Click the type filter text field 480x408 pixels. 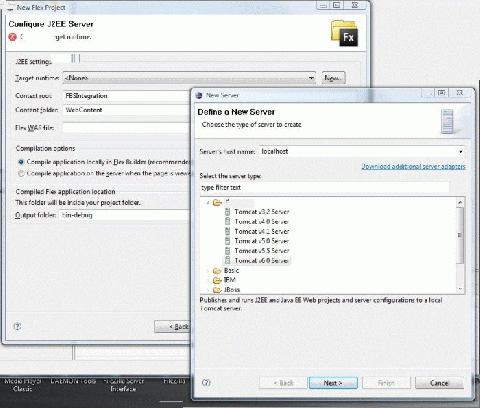(325, 187)
